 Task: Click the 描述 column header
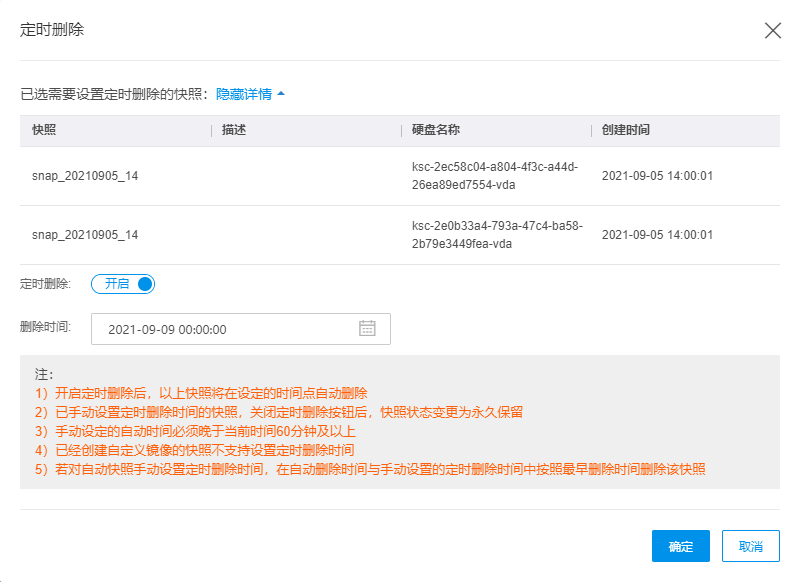pyautogui.click(x=234, y=130)
